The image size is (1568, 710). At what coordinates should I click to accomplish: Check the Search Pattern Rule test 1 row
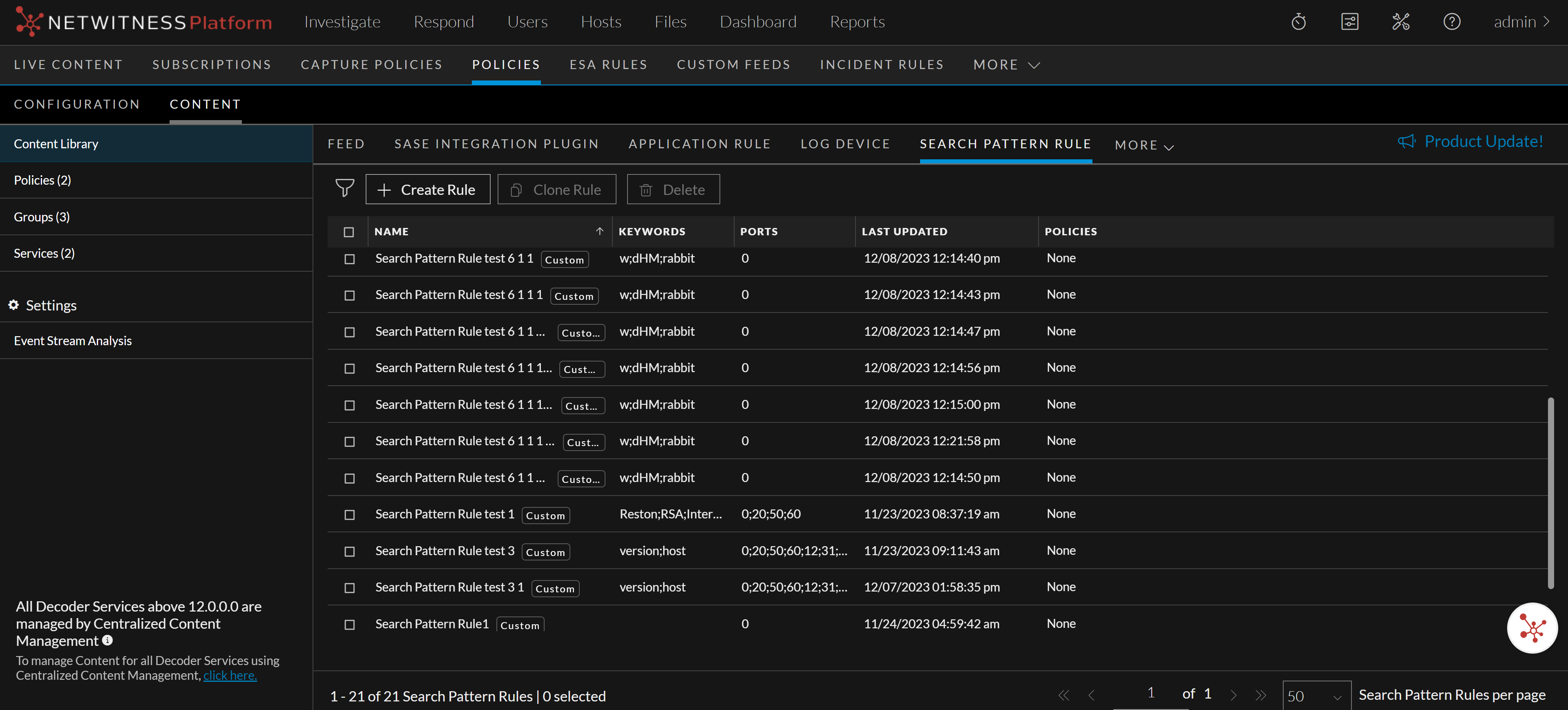click(349, 515)
